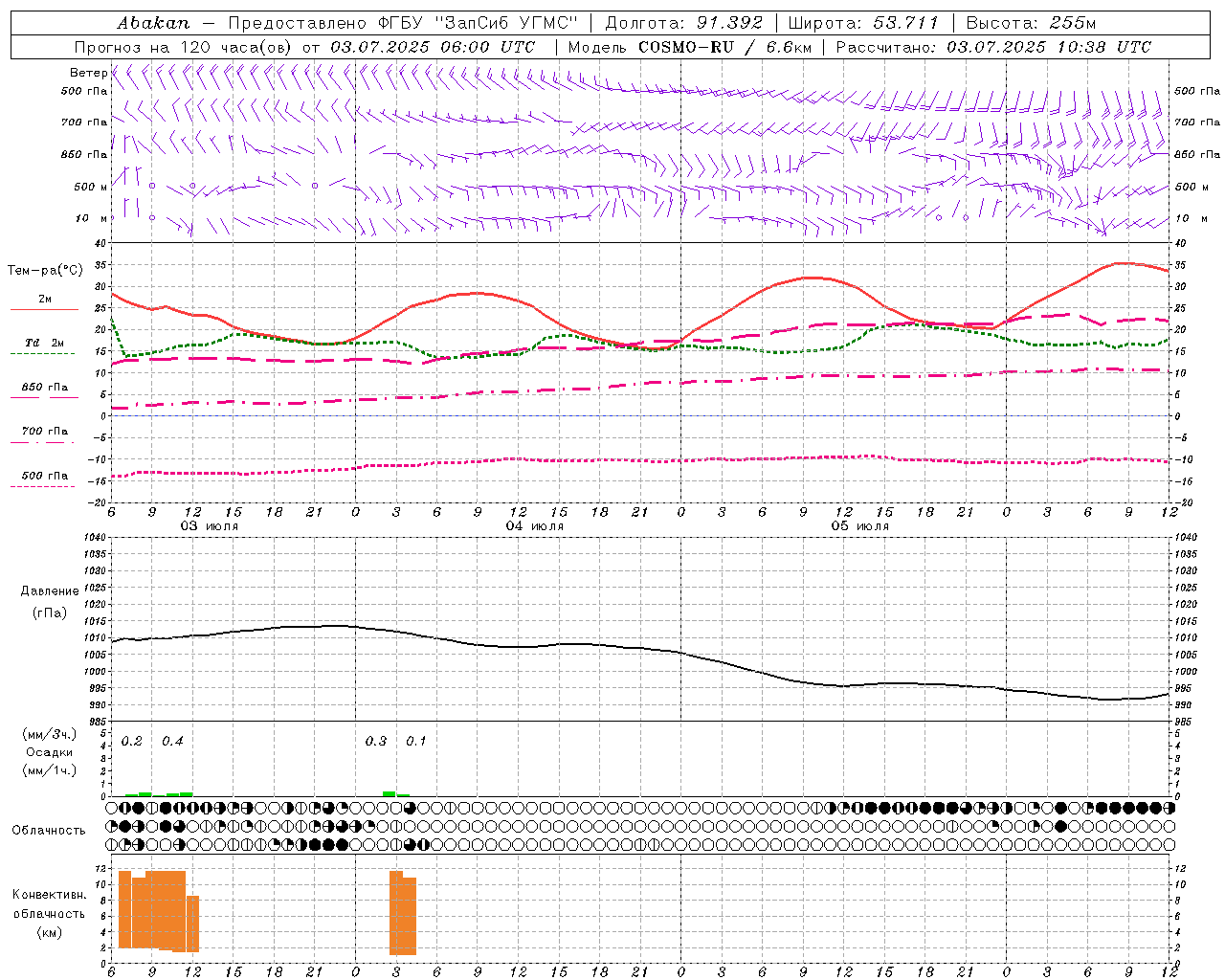Click the "Высота: 255м" header value

(1030, 23)
